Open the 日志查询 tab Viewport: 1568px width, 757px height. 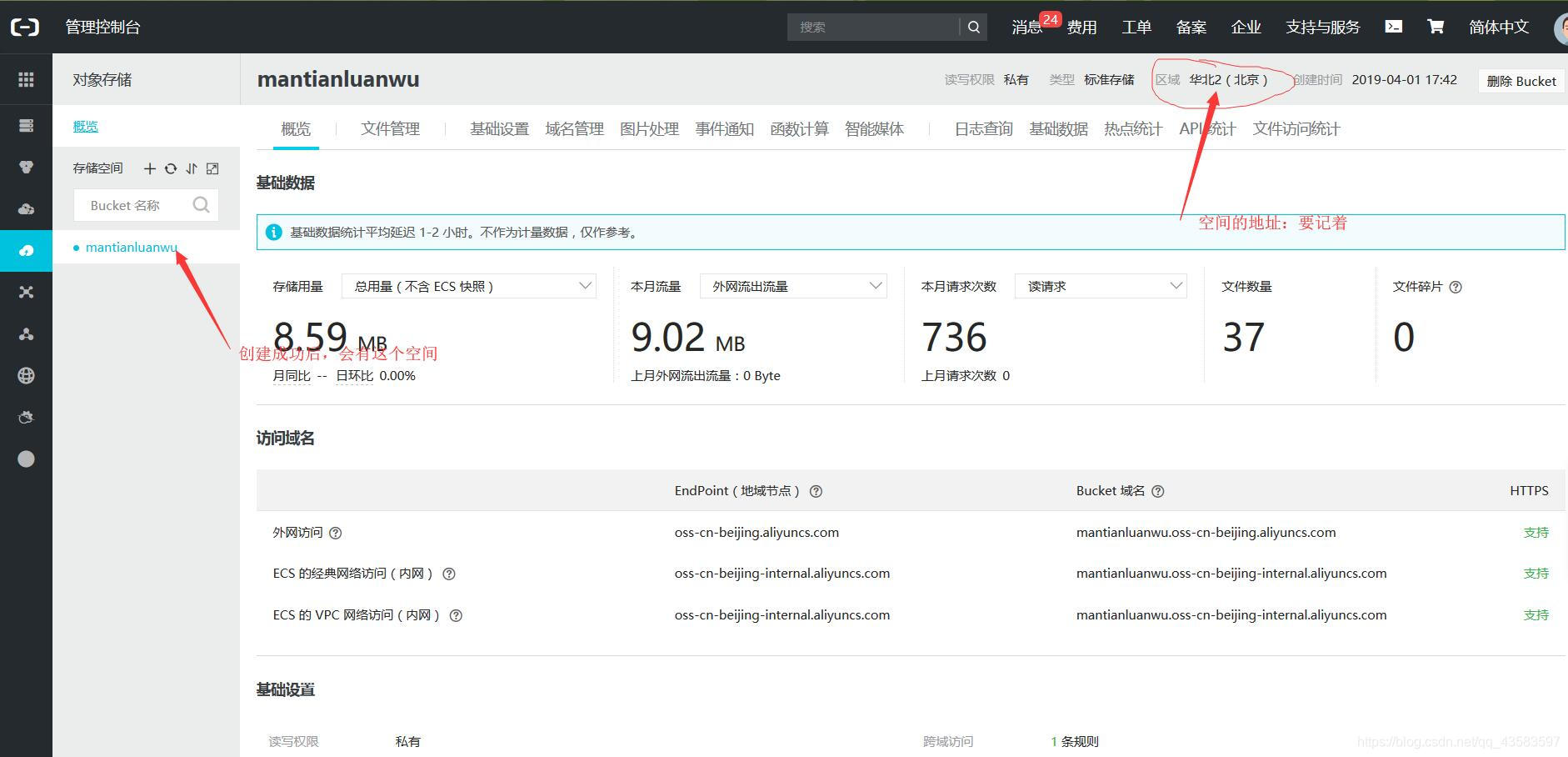[x=983, y=128]
